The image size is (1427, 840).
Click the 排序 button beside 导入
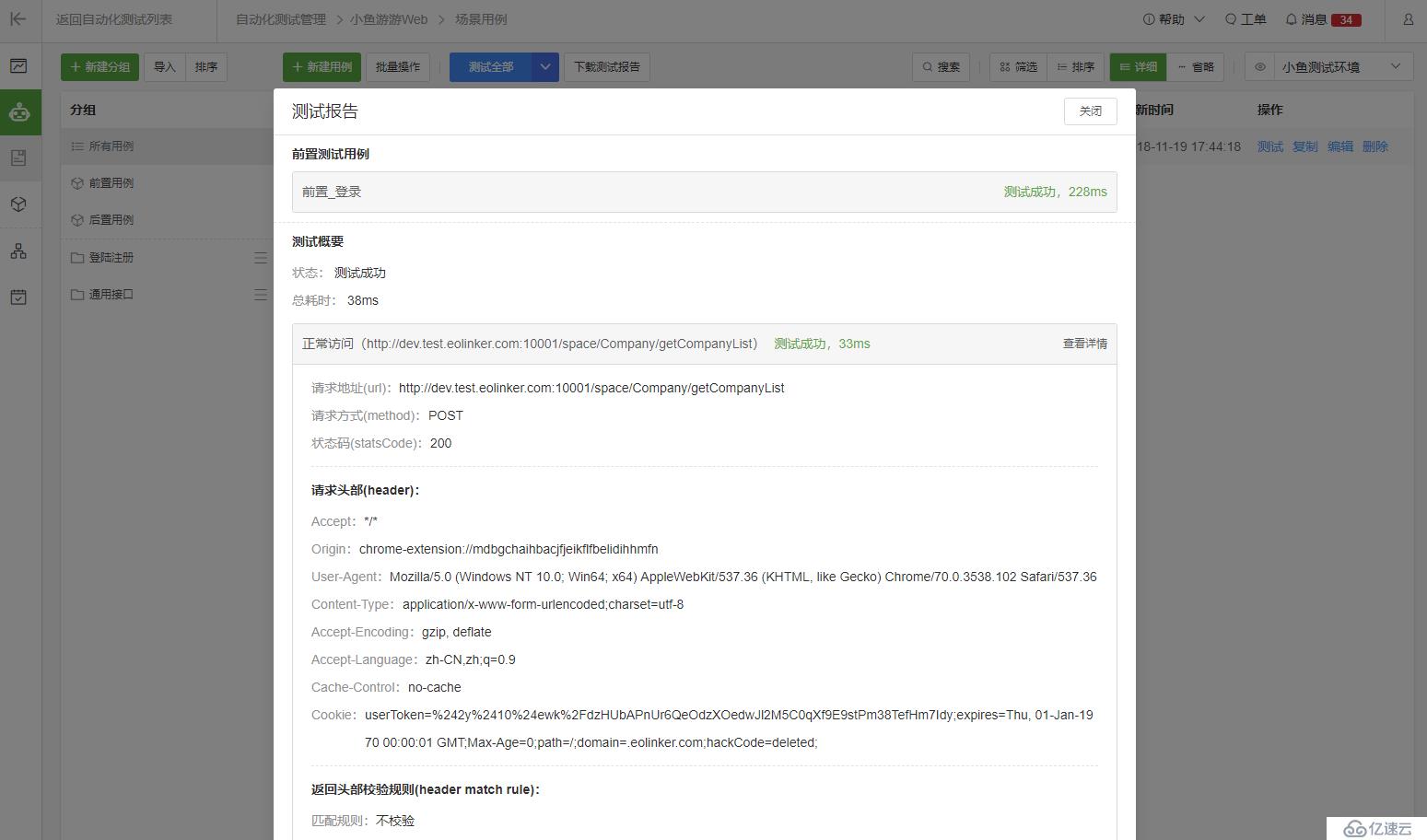[x=206, y=66]
